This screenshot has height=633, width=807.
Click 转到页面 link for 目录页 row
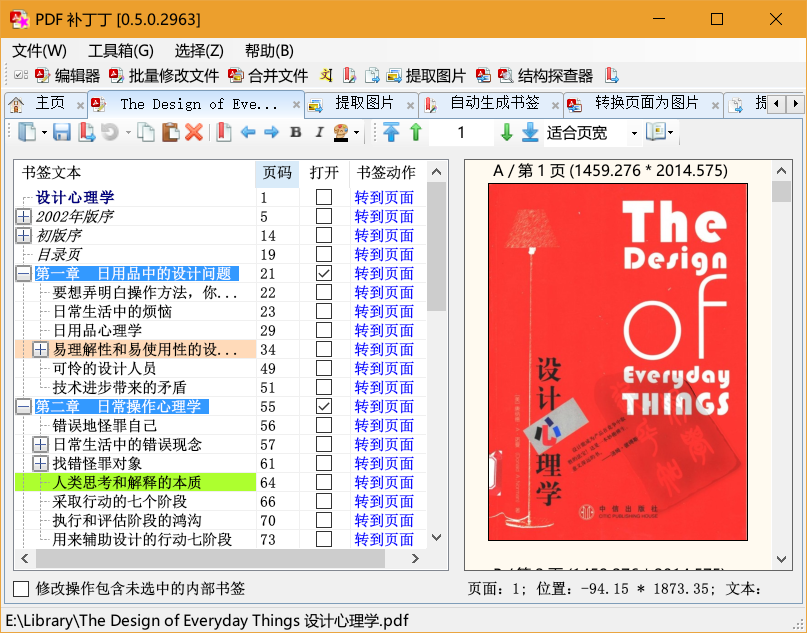click(384, 254)
